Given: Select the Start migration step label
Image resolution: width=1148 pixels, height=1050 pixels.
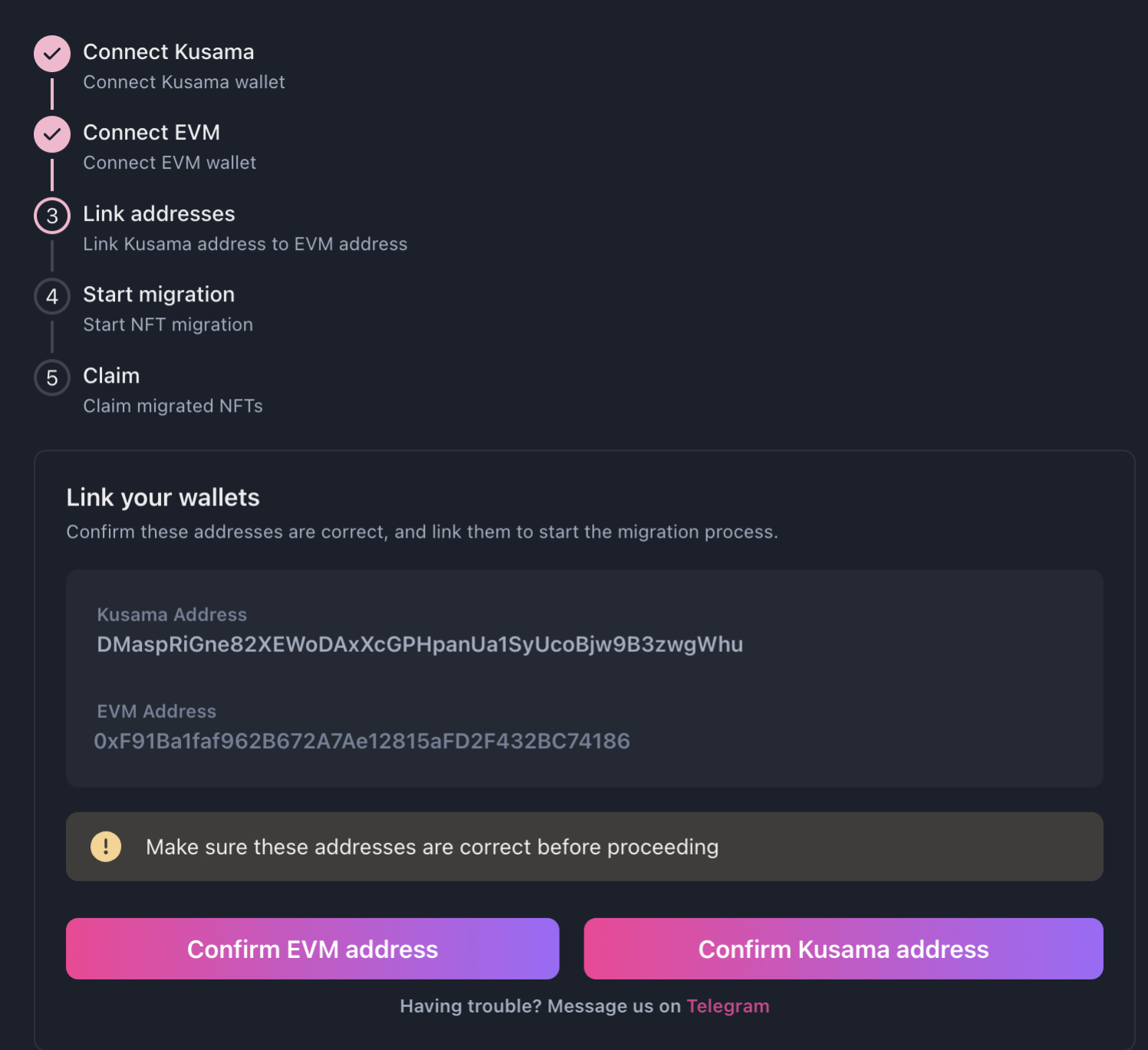Looking at the screenshot, I should (x=157, y=295).
